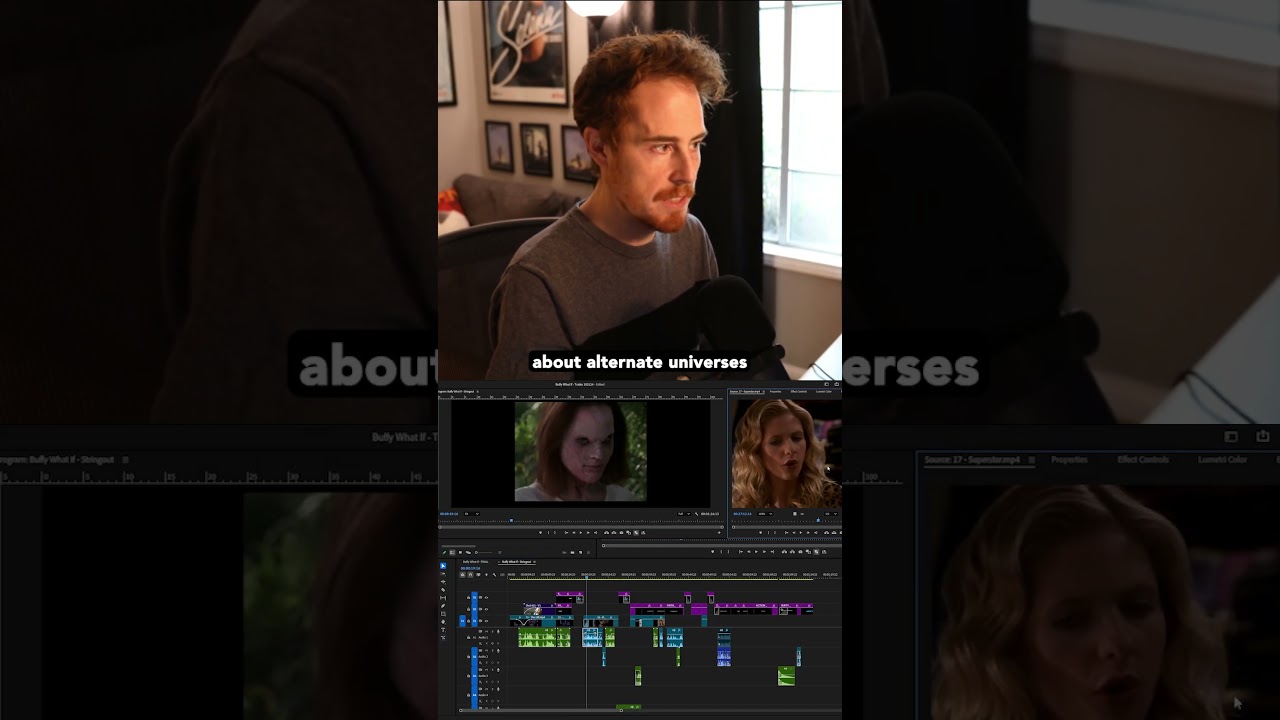The image size is (1280, 720).
Task: Select the Razor tool
Action: click(444, 590)
